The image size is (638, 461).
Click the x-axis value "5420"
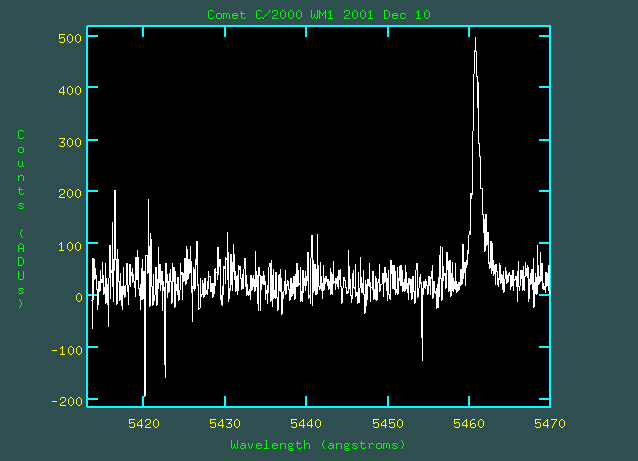(144, 424)
